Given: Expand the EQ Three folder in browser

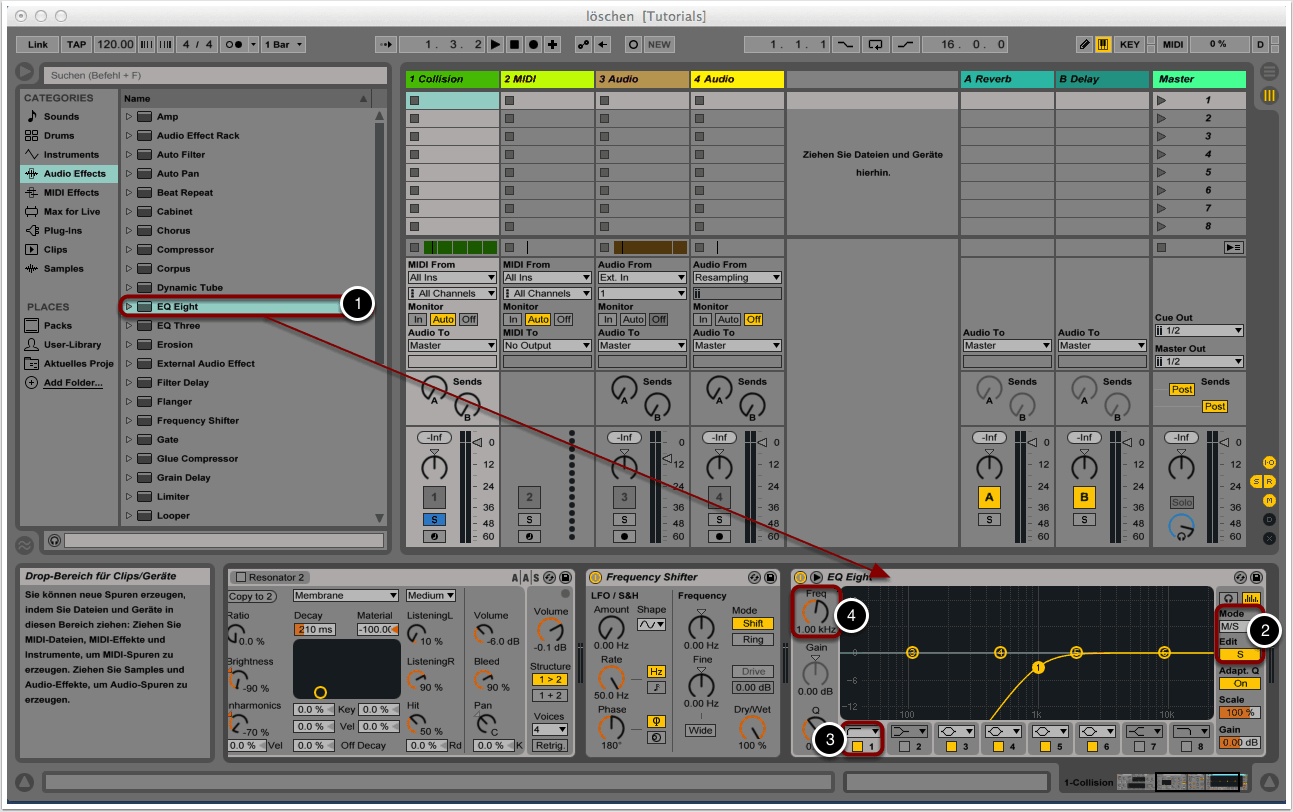Looking at the screenshot, I should pyautogui.click(x=129, y=326).
